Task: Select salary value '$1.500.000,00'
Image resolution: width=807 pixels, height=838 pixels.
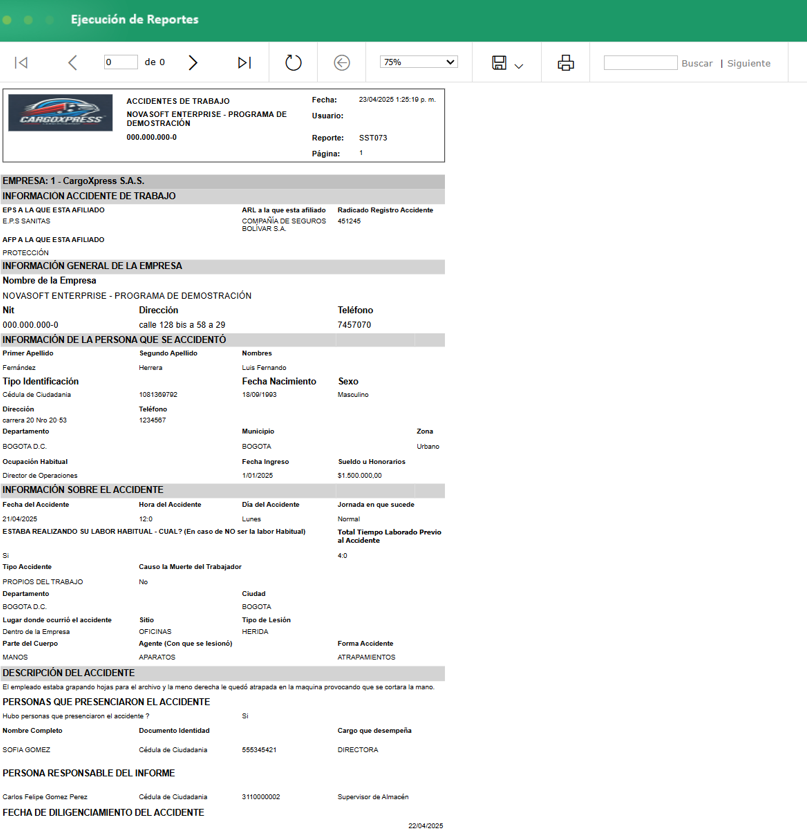Action: (x=360, y=476)
